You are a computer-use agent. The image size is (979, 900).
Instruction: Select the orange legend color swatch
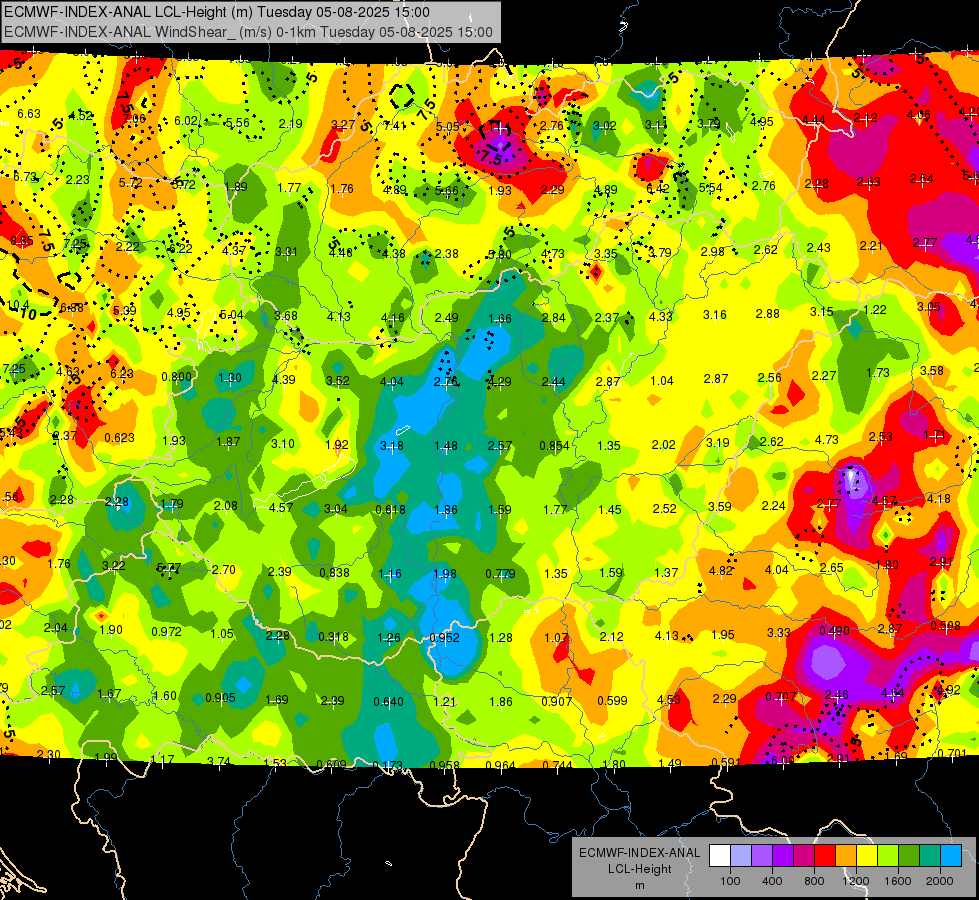[846, 856]
